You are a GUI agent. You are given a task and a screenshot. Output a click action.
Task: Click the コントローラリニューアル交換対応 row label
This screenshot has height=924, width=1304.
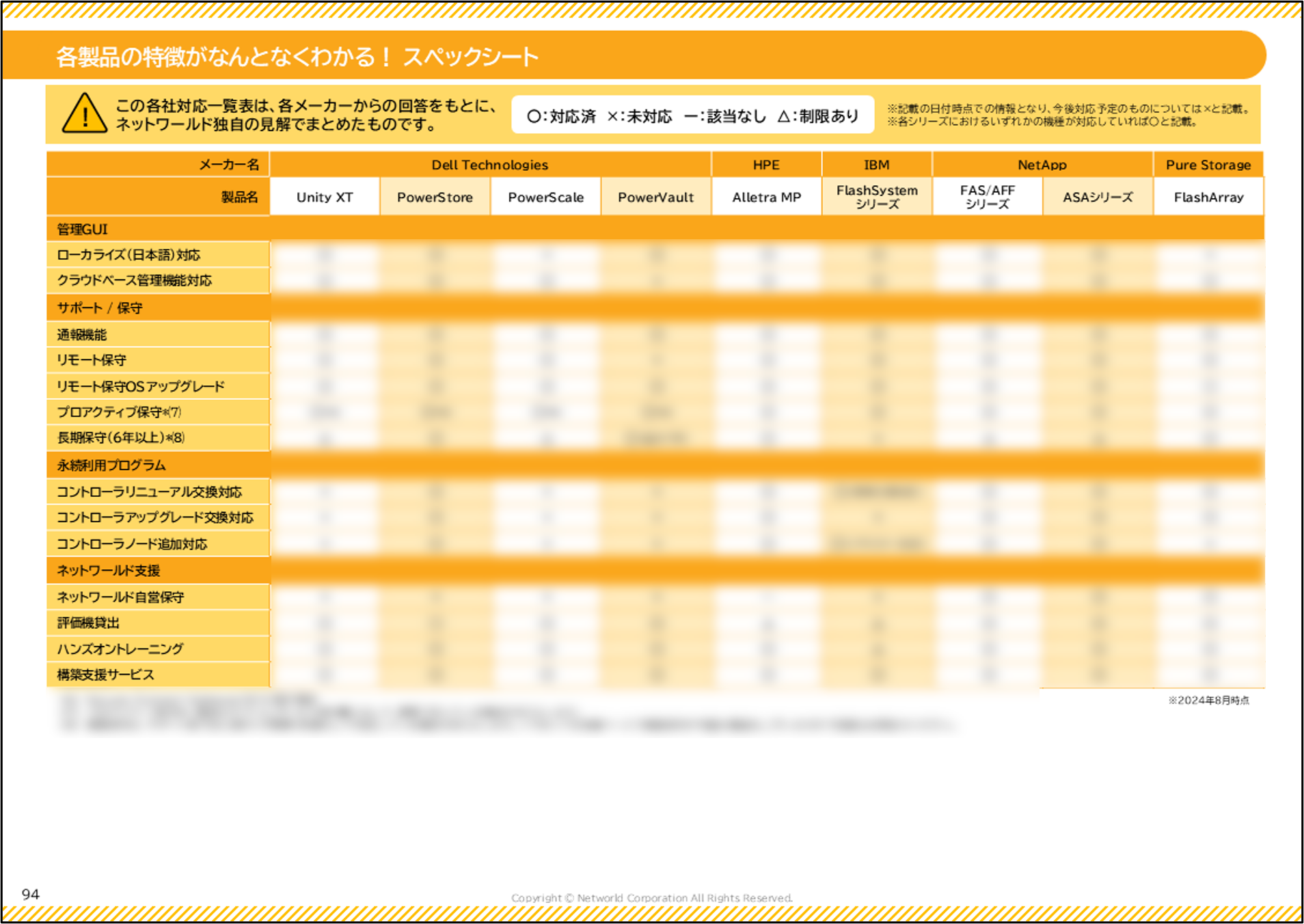158,491
